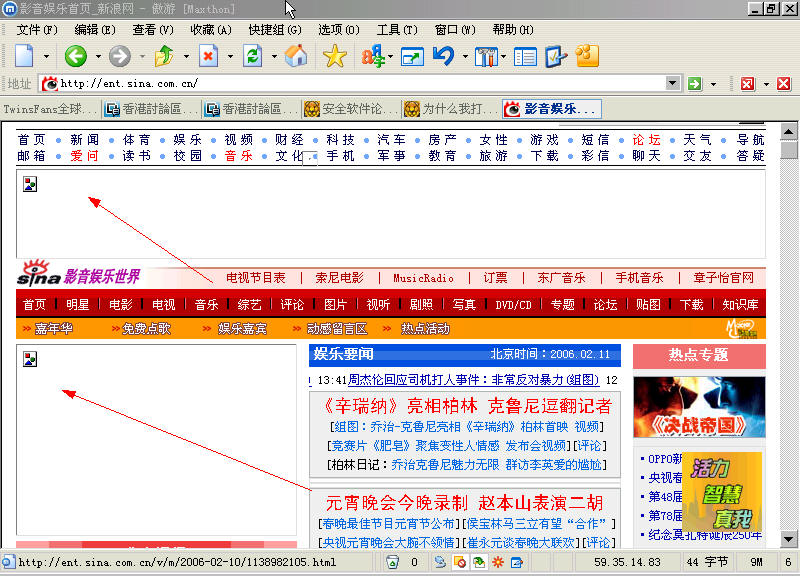This screenshot has height=576, width=800.
Task: Open dropdown arrow beside Up folder icon
Action: point(186,56)
